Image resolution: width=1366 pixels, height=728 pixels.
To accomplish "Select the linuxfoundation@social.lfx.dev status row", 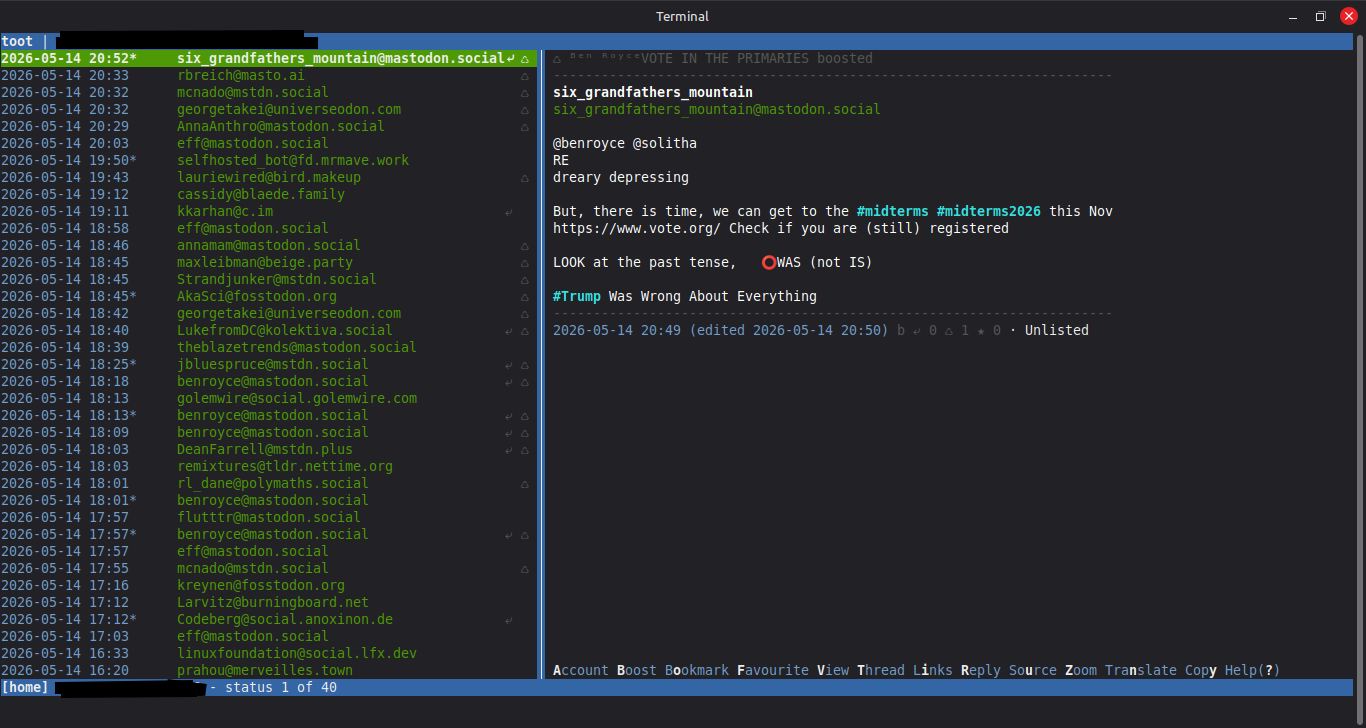I will tap(268, 653).
